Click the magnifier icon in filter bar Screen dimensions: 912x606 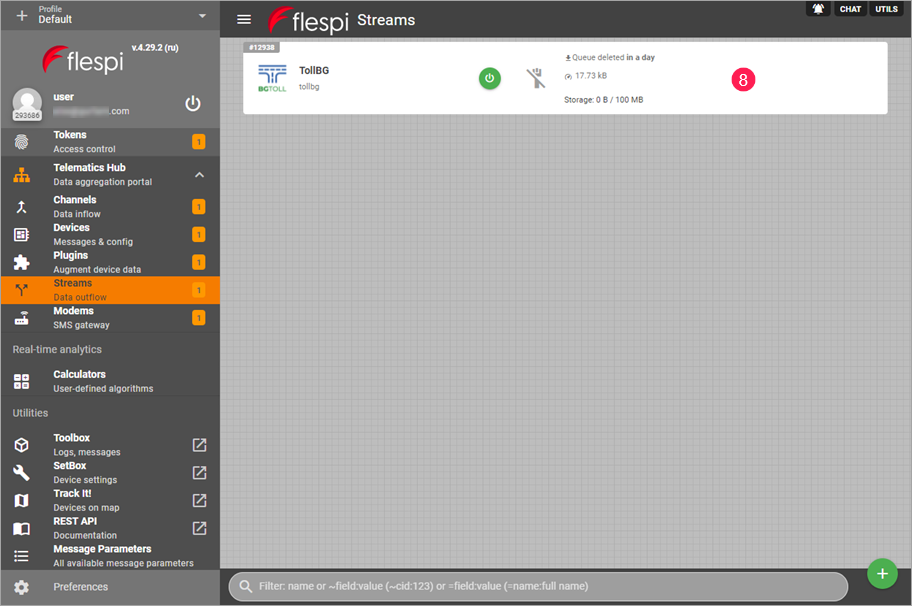click(245, 586)
